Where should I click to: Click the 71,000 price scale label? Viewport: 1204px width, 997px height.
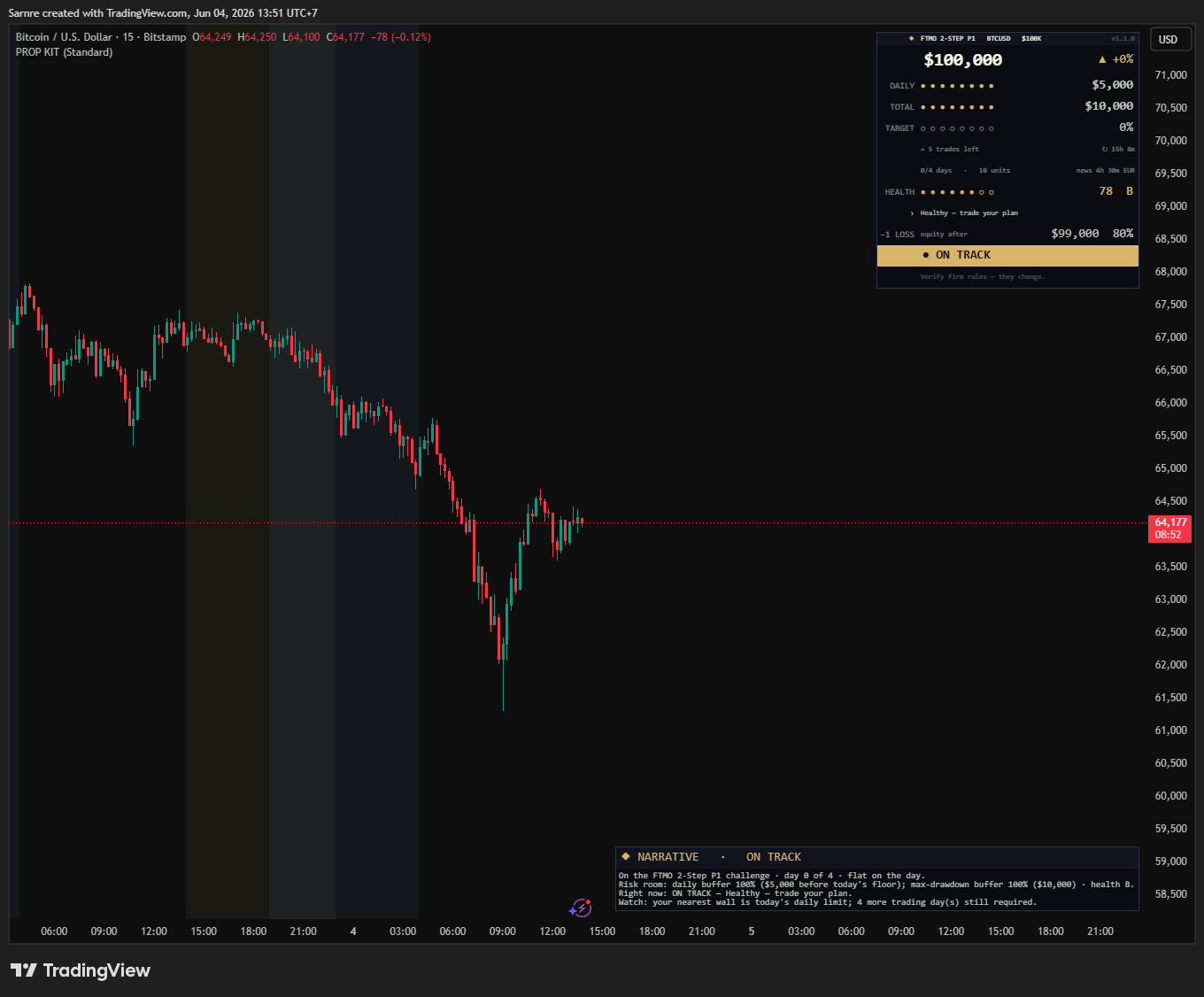1170,75
